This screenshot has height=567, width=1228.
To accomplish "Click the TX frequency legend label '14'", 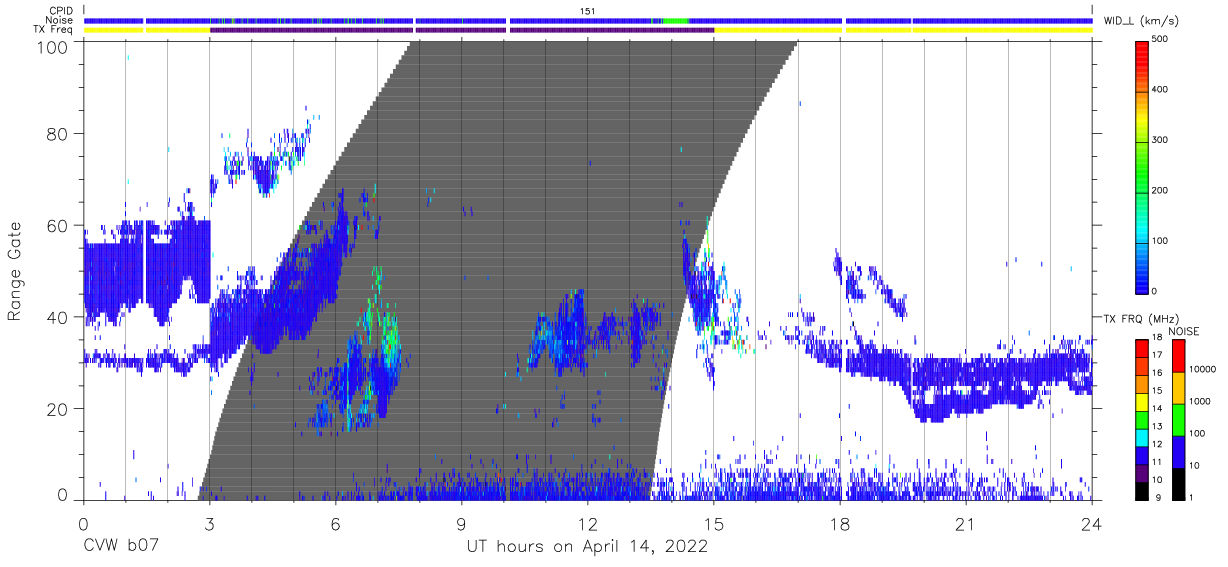I will (1156, 409).
